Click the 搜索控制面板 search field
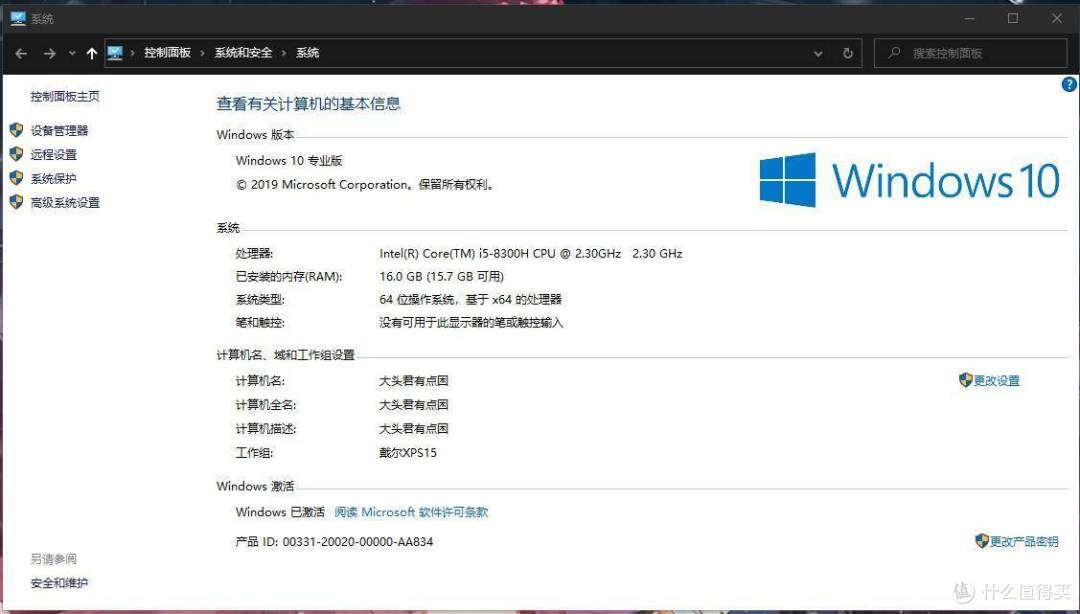The height and width of the screenshot is (614, 1080). point(970,53)
